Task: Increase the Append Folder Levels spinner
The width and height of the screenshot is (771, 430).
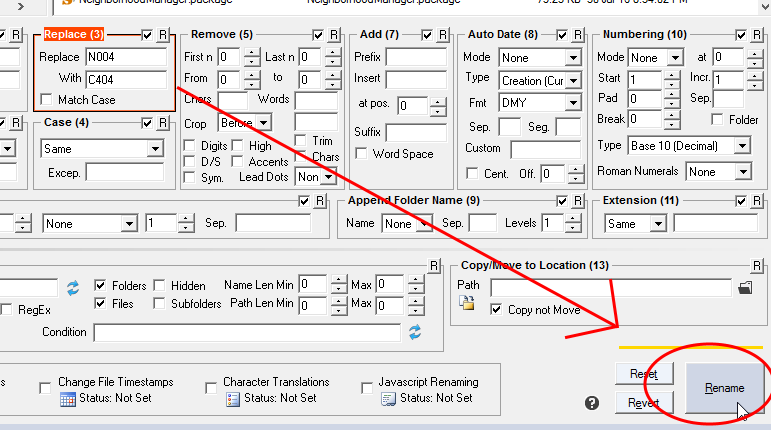Action: pyautogui.click(x=572, y=219)
